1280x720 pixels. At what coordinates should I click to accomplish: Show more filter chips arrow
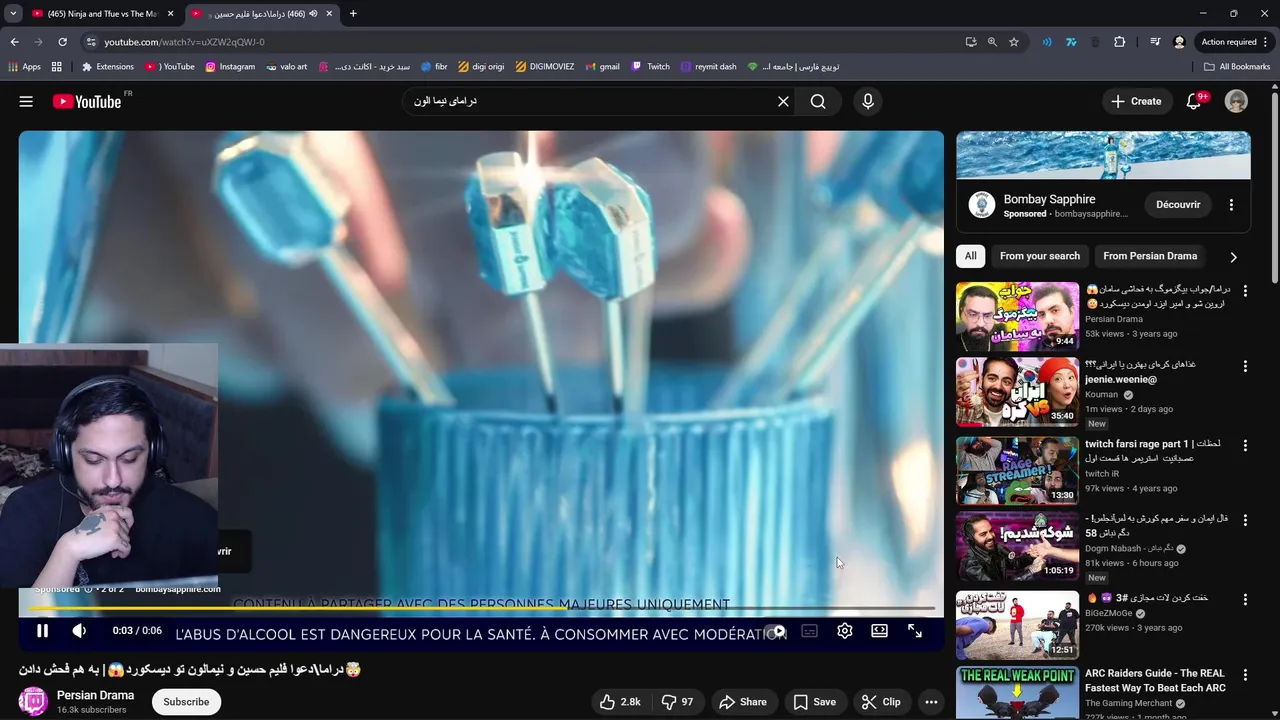tap(1233, 257)
